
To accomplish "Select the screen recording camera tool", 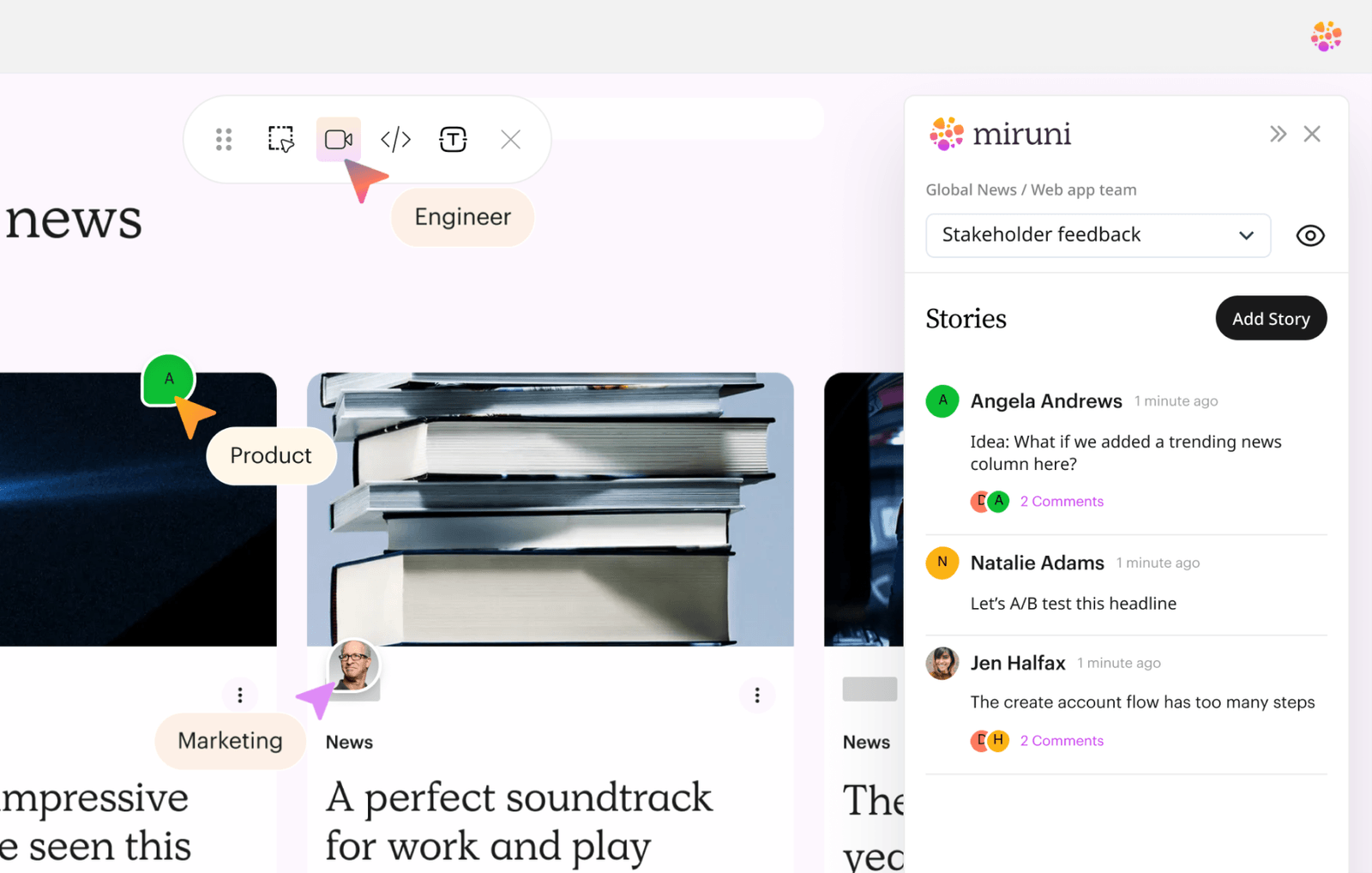I will click(339, 139).
